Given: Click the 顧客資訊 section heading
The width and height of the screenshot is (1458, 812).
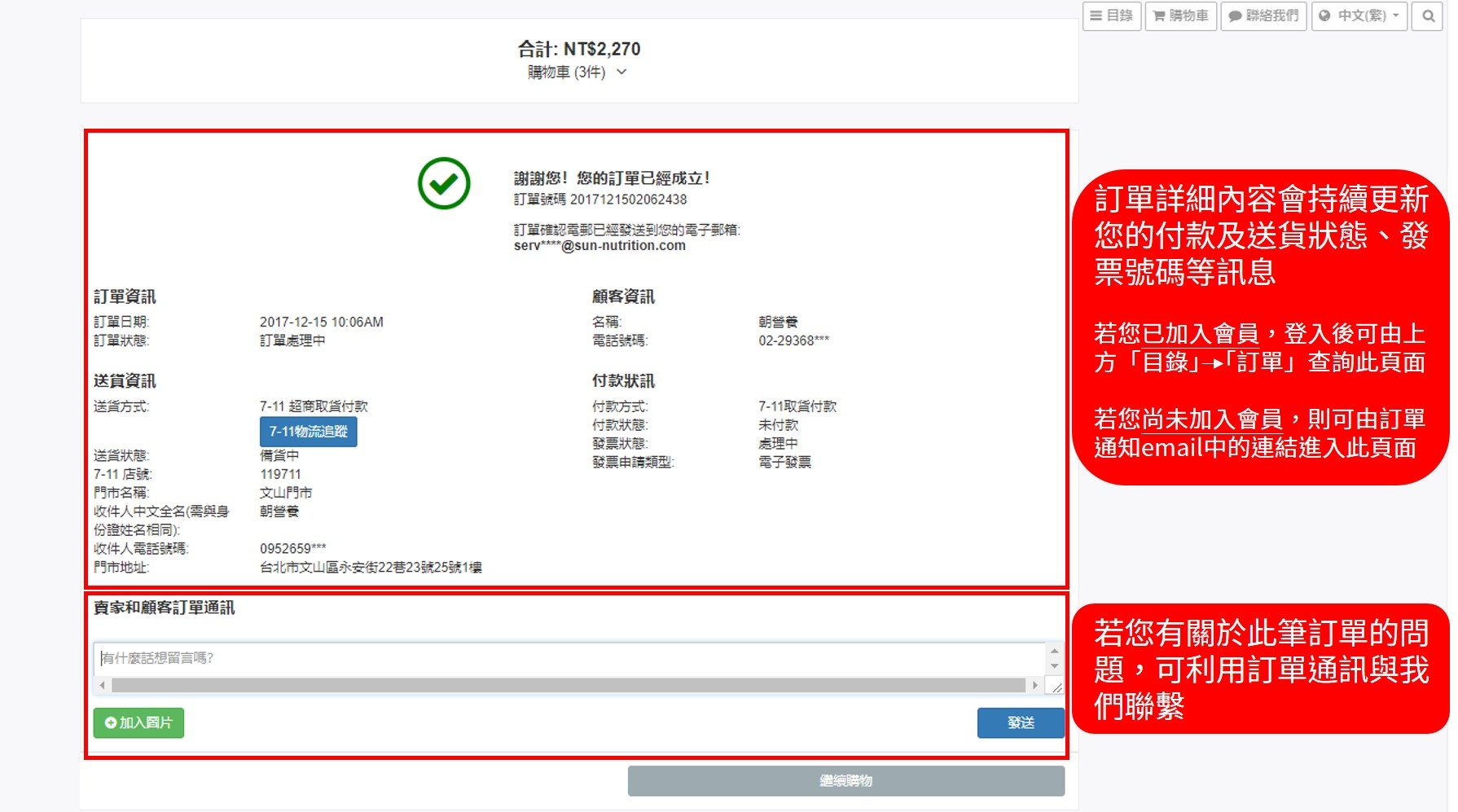Looking at the screenshot, I should click(623, 297).
